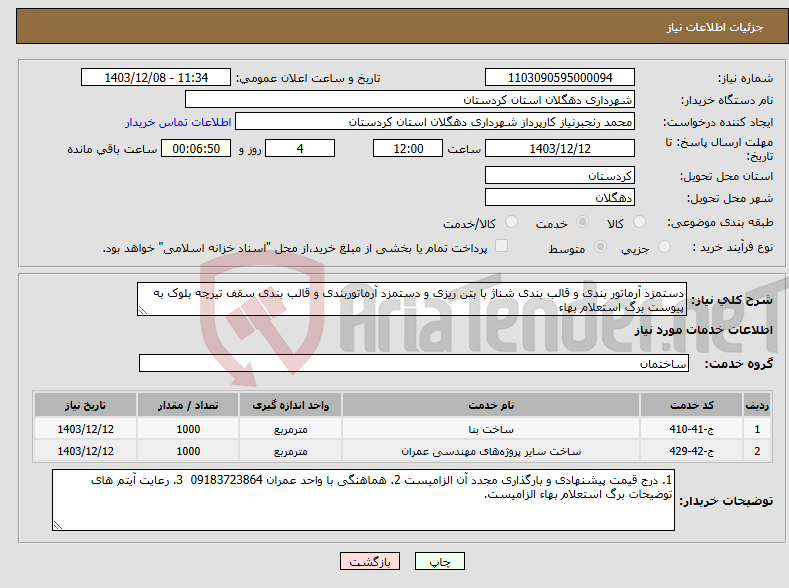Click the requester field محمد رنجبرنیاز
Screen dimensions: 789x588
coord(435,122)
